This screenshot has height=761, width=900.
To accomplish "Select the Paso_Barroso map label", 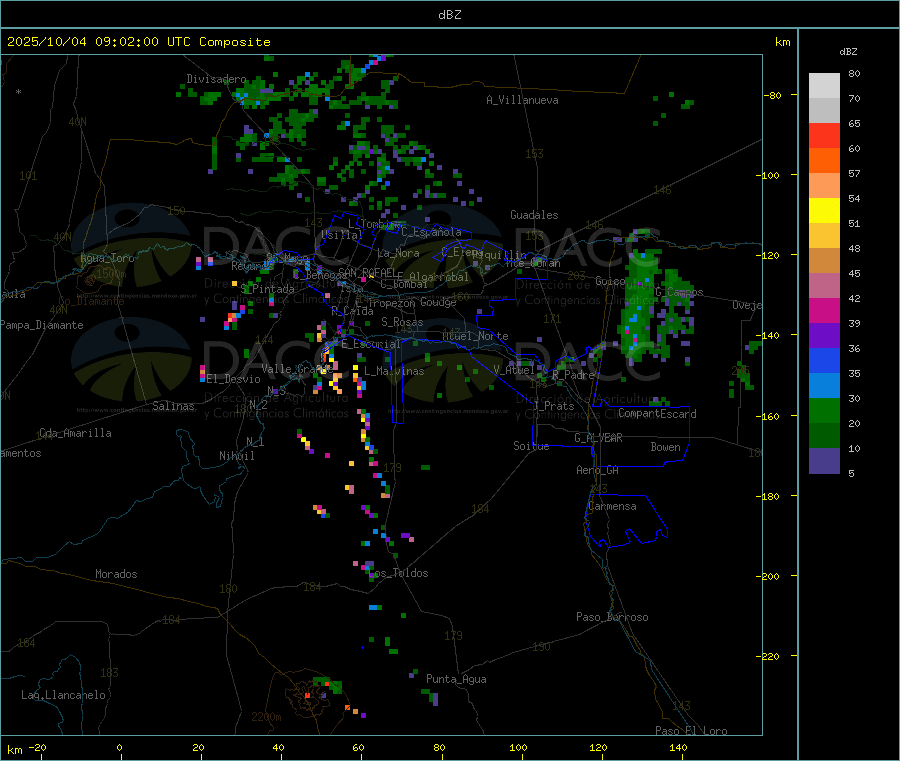I will (x=612, y=617).
